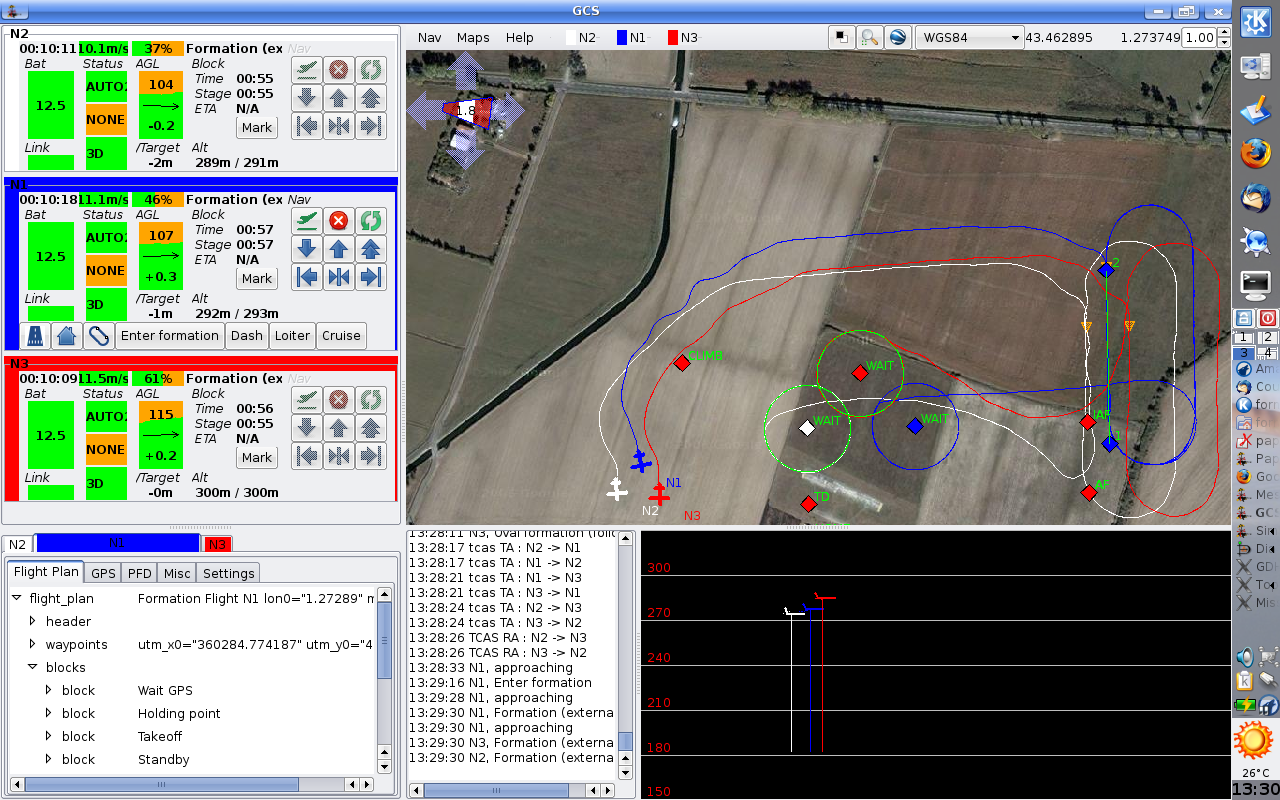This screenshot has height=800, width=1280.
Task: Raise N1 altitude with the single up arrow
Action: [x=339, y=249]
